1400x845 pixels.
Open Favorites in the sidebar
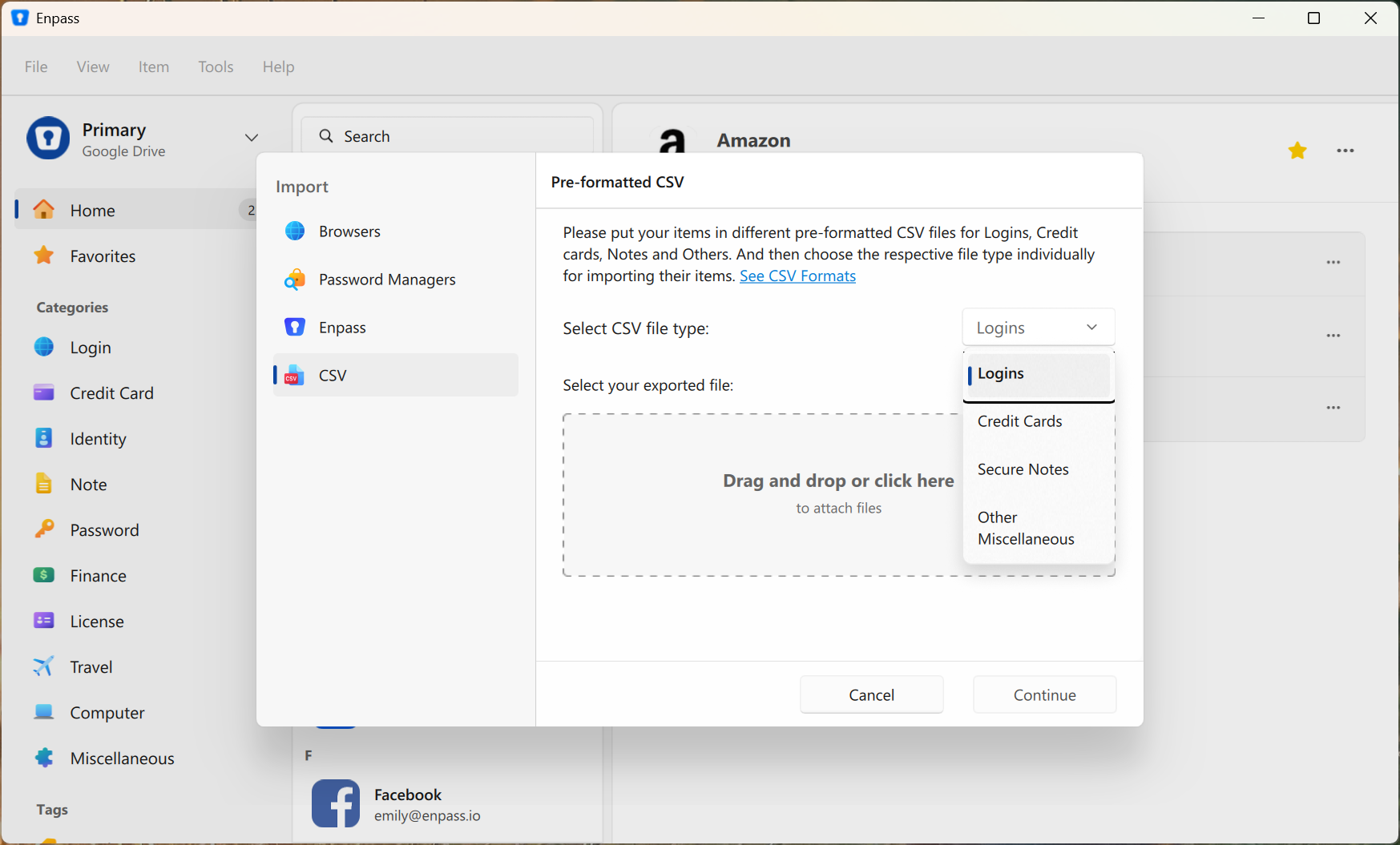136,256
